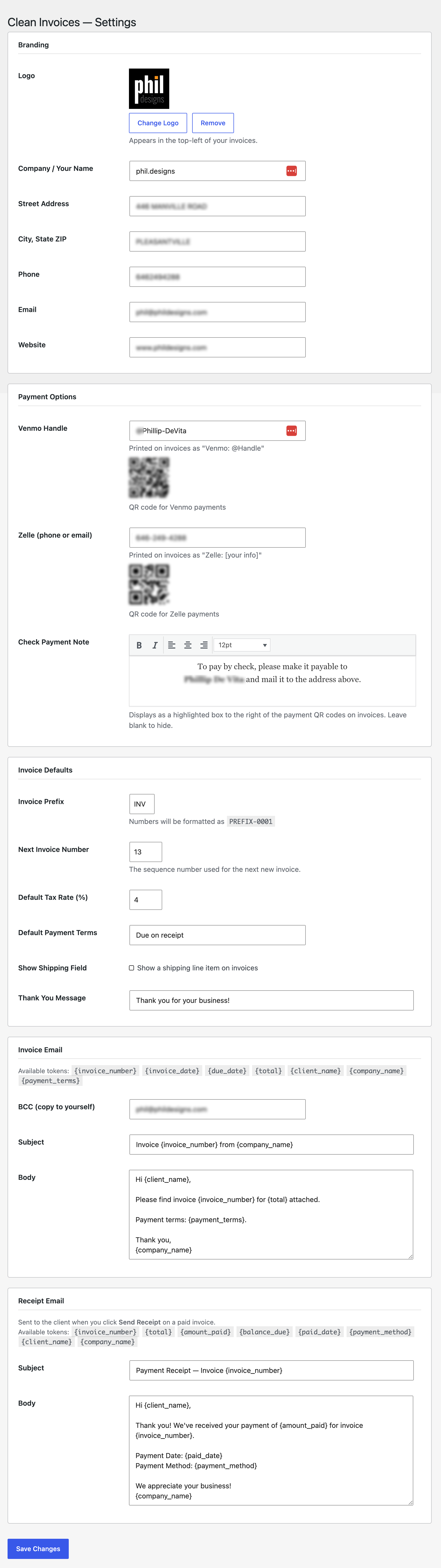Click the Branding section heading
Image resolution: width=441 pixels, height=1568 pixels.
(x=33, y=45)
